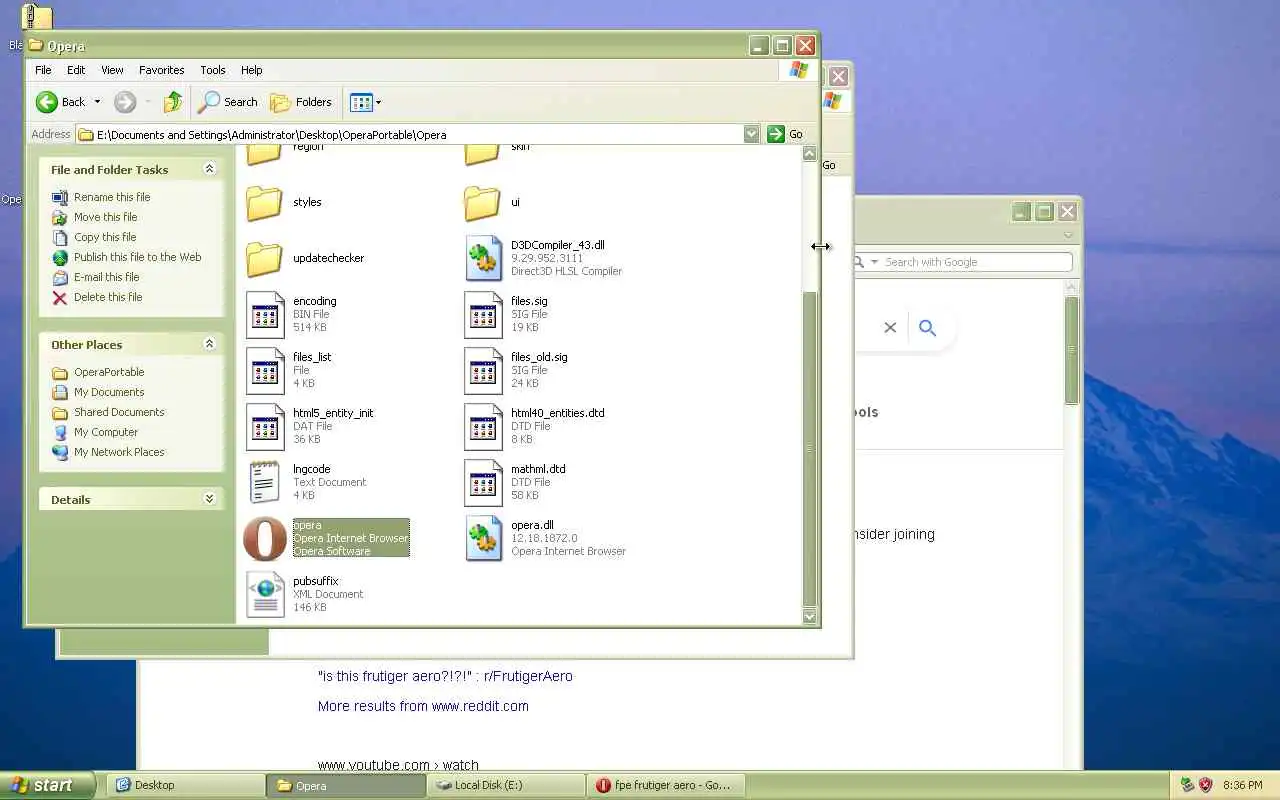The height and width of the screenshot is (800, 1280).
Task: Open the View menu
Action: [112, 70]
